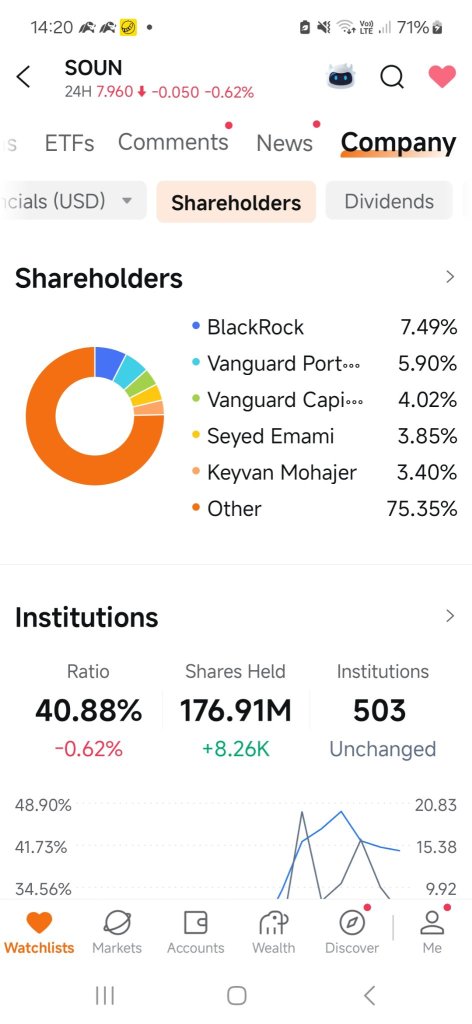Screen dimensions: 472x1024
Task: Select the Dividends pill button
Action: pyautogui.click(x=389, y=201)
